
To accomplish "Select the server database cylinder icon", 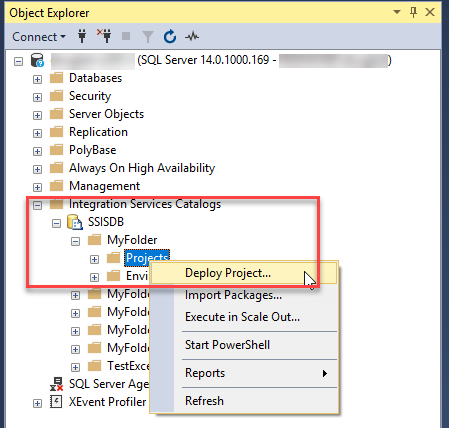I will pyautogui.click(x=37, y=60).
